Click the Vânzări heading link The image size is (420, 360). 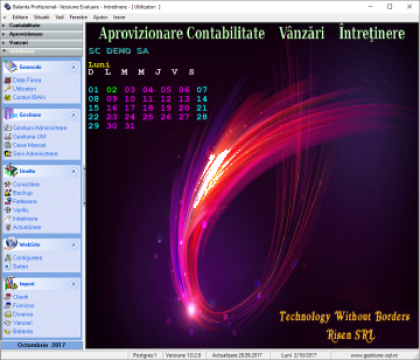[301, 33]
